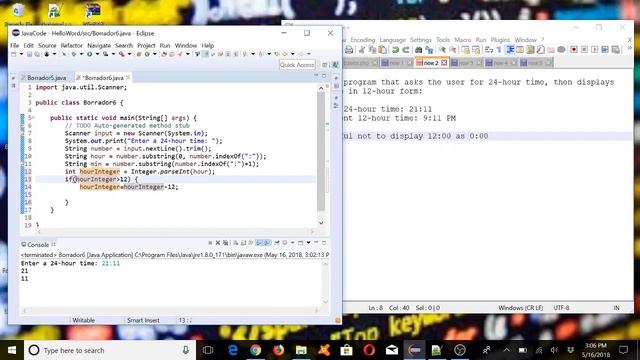Click the Playback macro icon in Notepad++
The height and width of the screenshot is (360, 640).
[x=595, y=50]
